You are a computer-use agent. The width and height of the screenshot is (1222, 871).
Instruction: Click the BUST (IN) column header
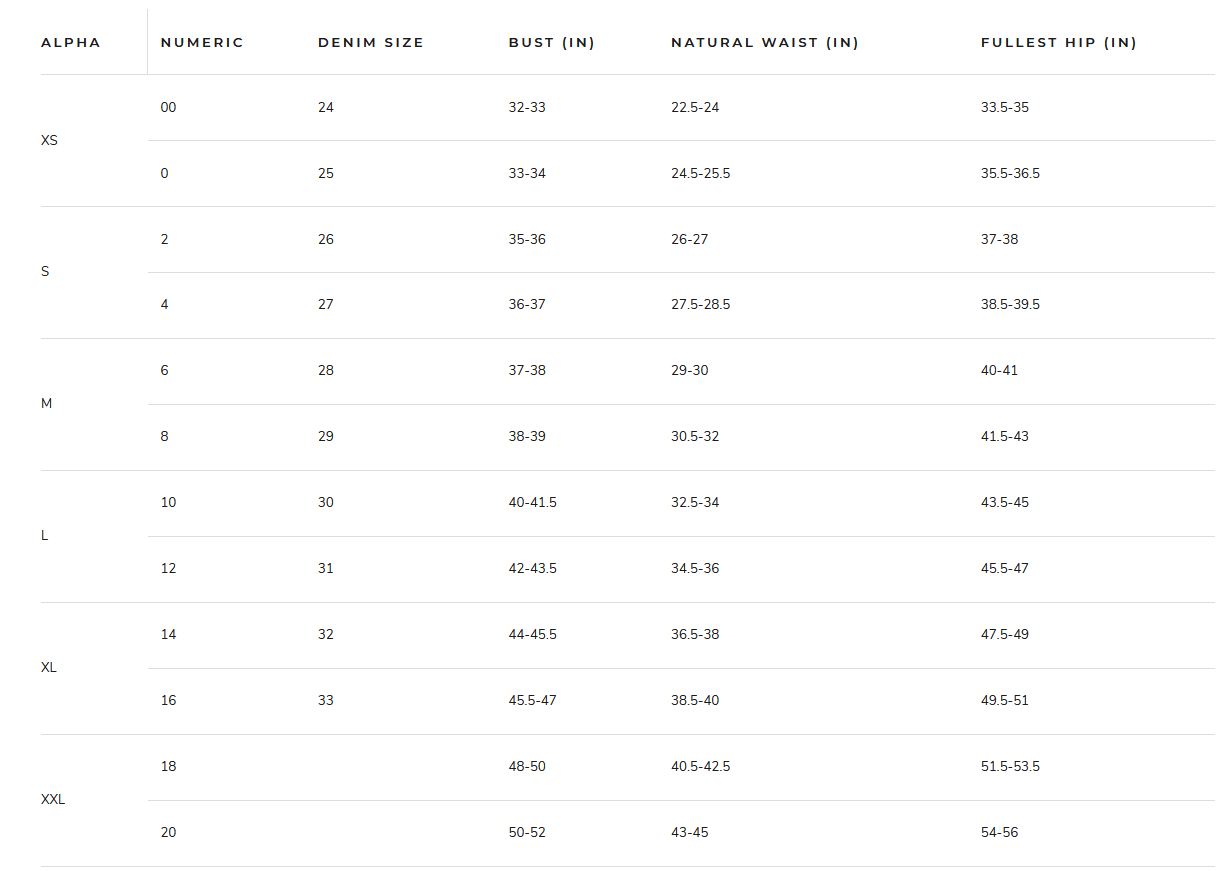click(551, 43)
